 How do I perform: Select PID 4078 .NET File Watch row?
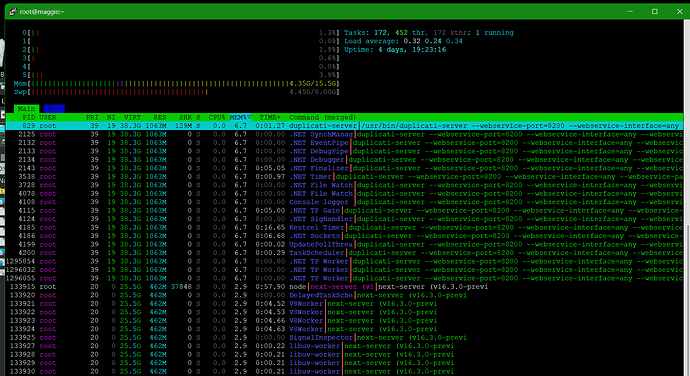[344, 193]
